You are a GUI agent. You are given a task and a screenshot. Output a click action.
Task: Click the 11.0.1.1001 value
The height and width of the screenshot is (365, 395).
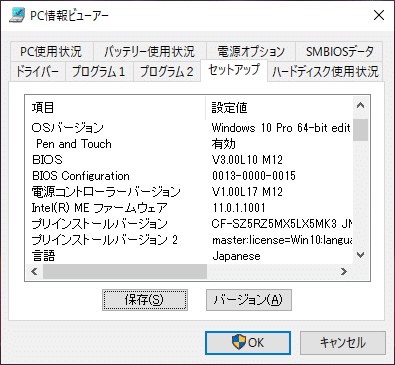pos(239,208)
